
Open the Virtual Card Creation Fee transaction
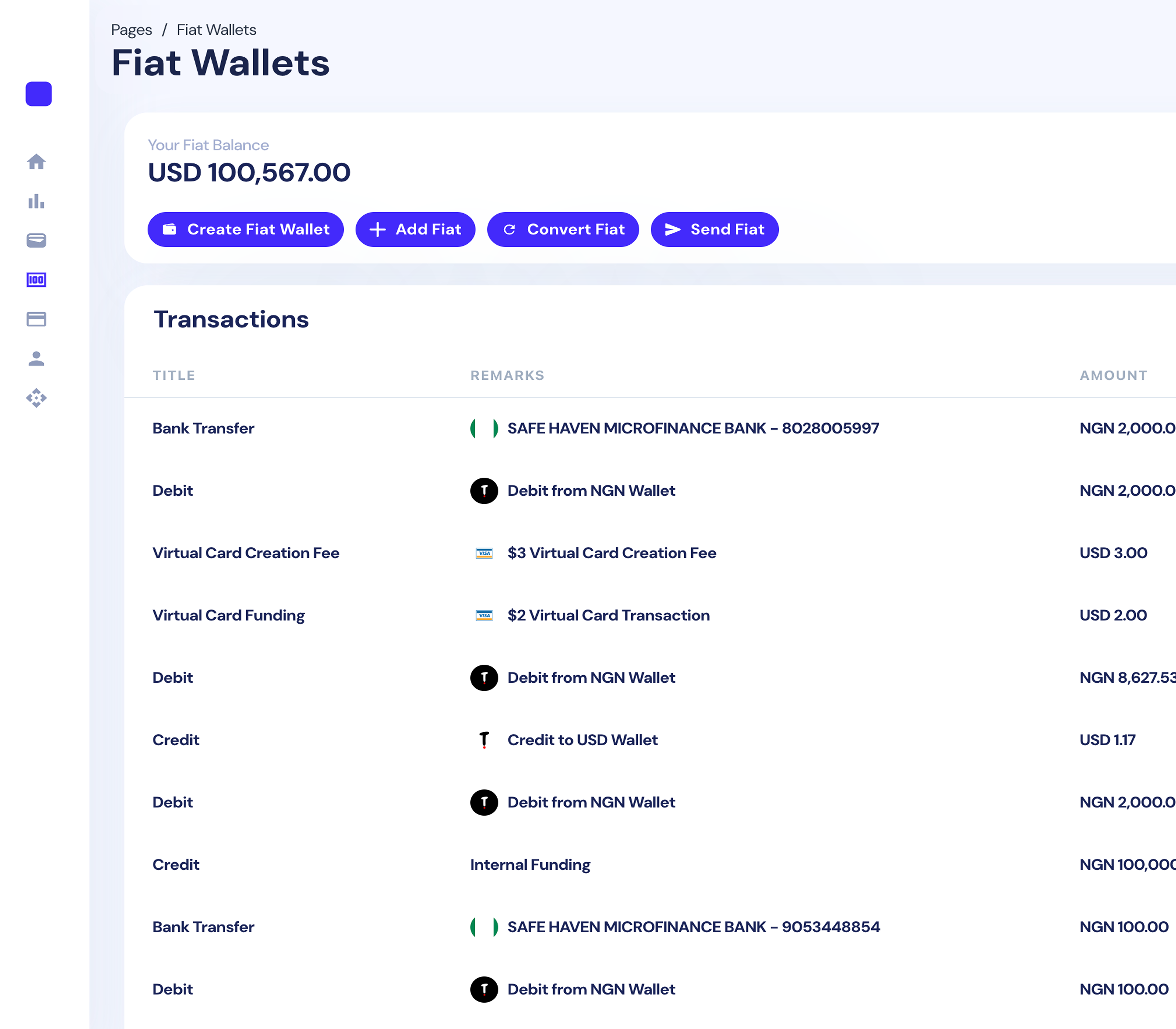coord(246,553)
